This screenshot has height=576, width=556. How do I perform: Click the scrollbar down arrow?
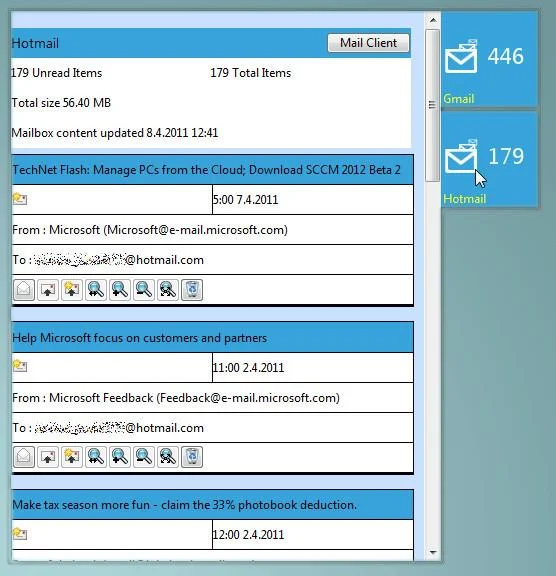pyautogui.click(x=433, y=552)
